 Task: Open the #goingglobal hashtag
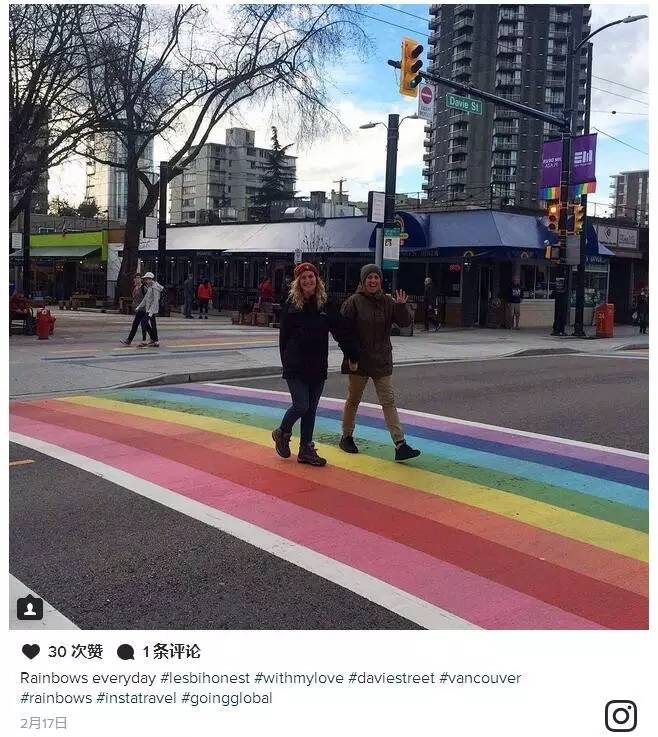click(227, 698)
